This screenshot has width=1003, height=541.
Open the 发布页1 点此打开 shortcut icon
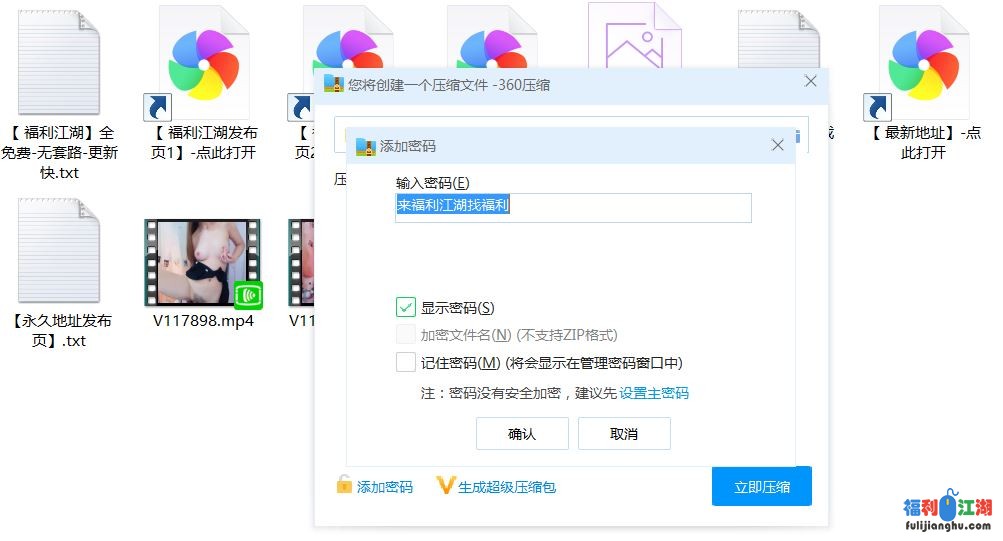pyautogui.click(x=203, y=62)
